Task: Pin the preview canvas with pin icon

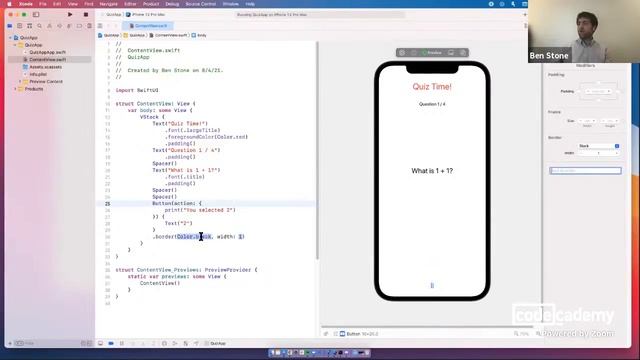Action: [x=326, y=334]
